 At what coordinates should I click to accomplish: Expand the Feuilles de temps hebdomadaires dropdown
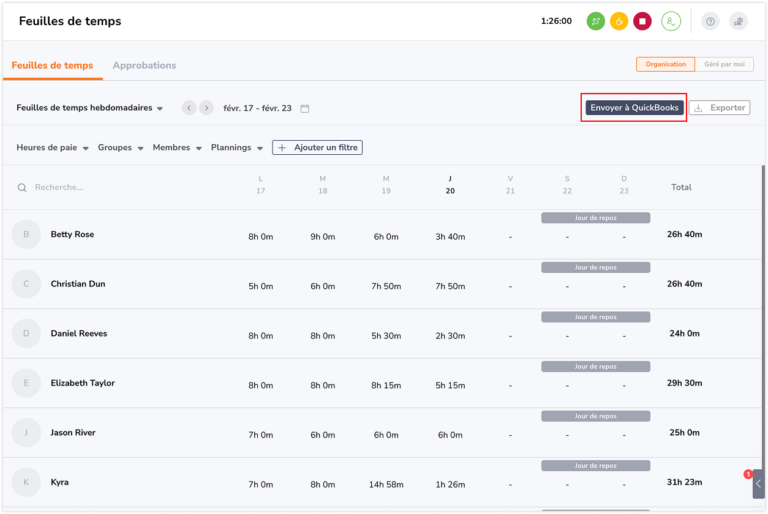(x=90, y=108)
